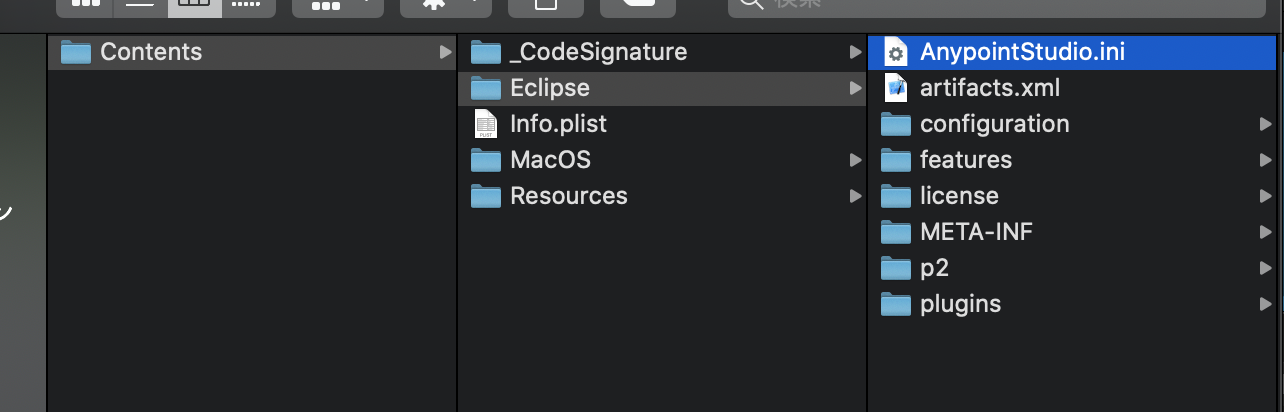Viewport: 1284px width, 412px height.
Task: Expand the configuration folder arrow
Action: coord(1266,124)
